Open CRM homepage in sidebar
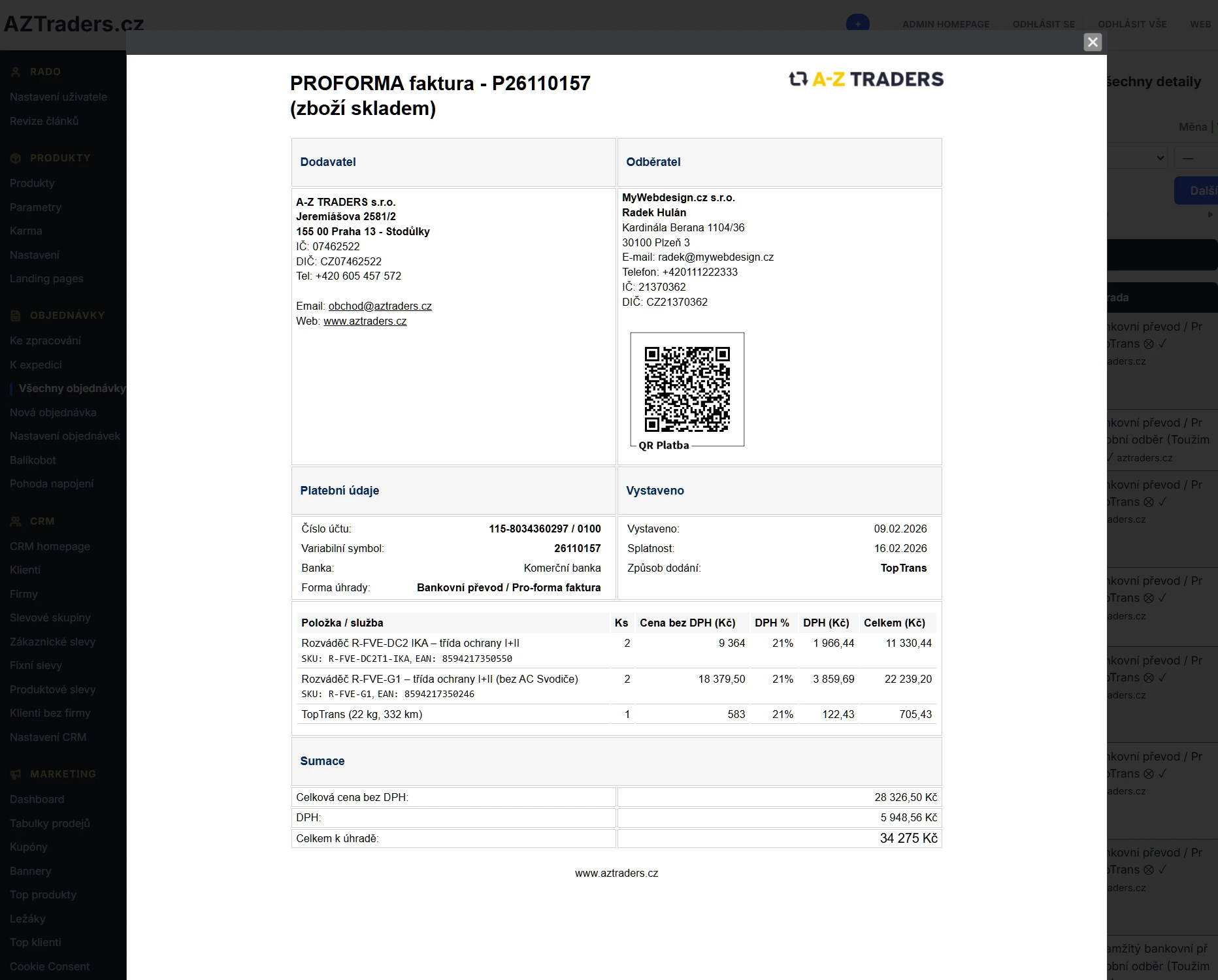 (x=50, y=546)
